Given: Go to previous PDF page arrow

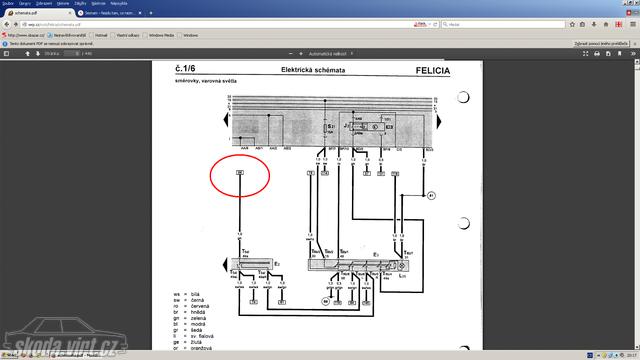Looking at the screenshot, I should pos(27,53).
